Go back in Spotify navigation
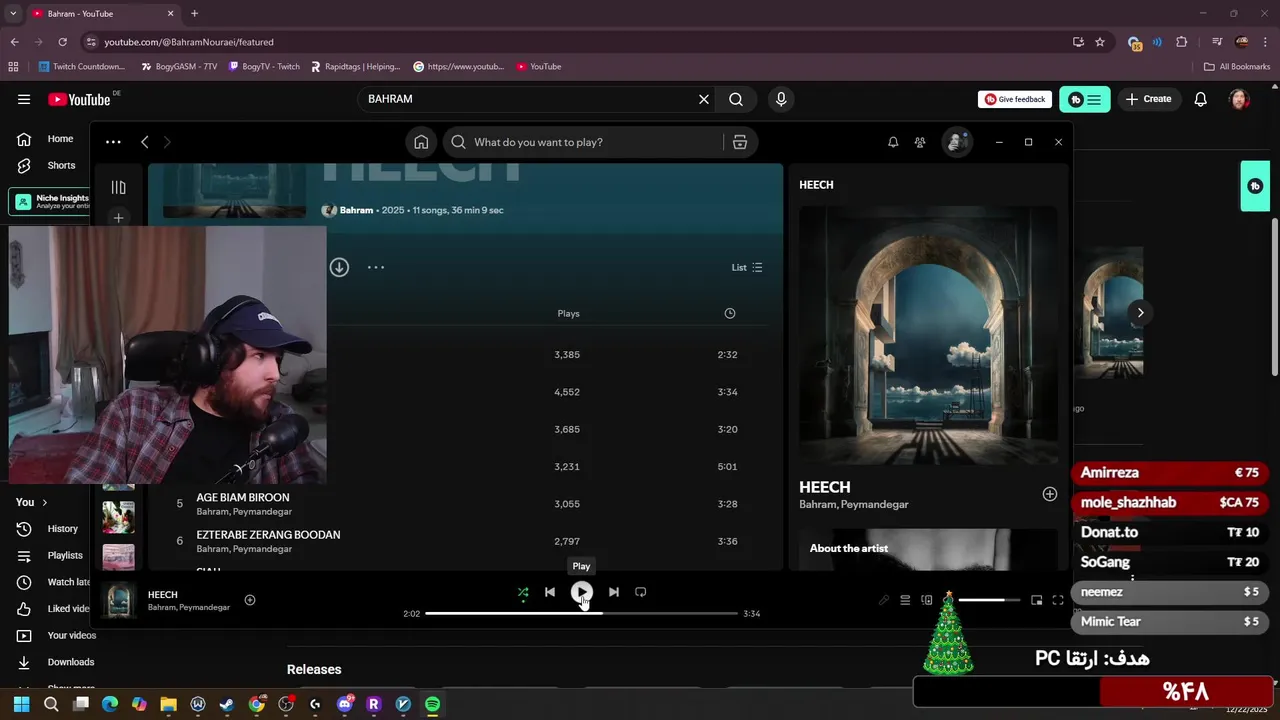Image resolution: width=1280 pixels, height=720 pixels. pyautogui.click(x=145, y=142)
